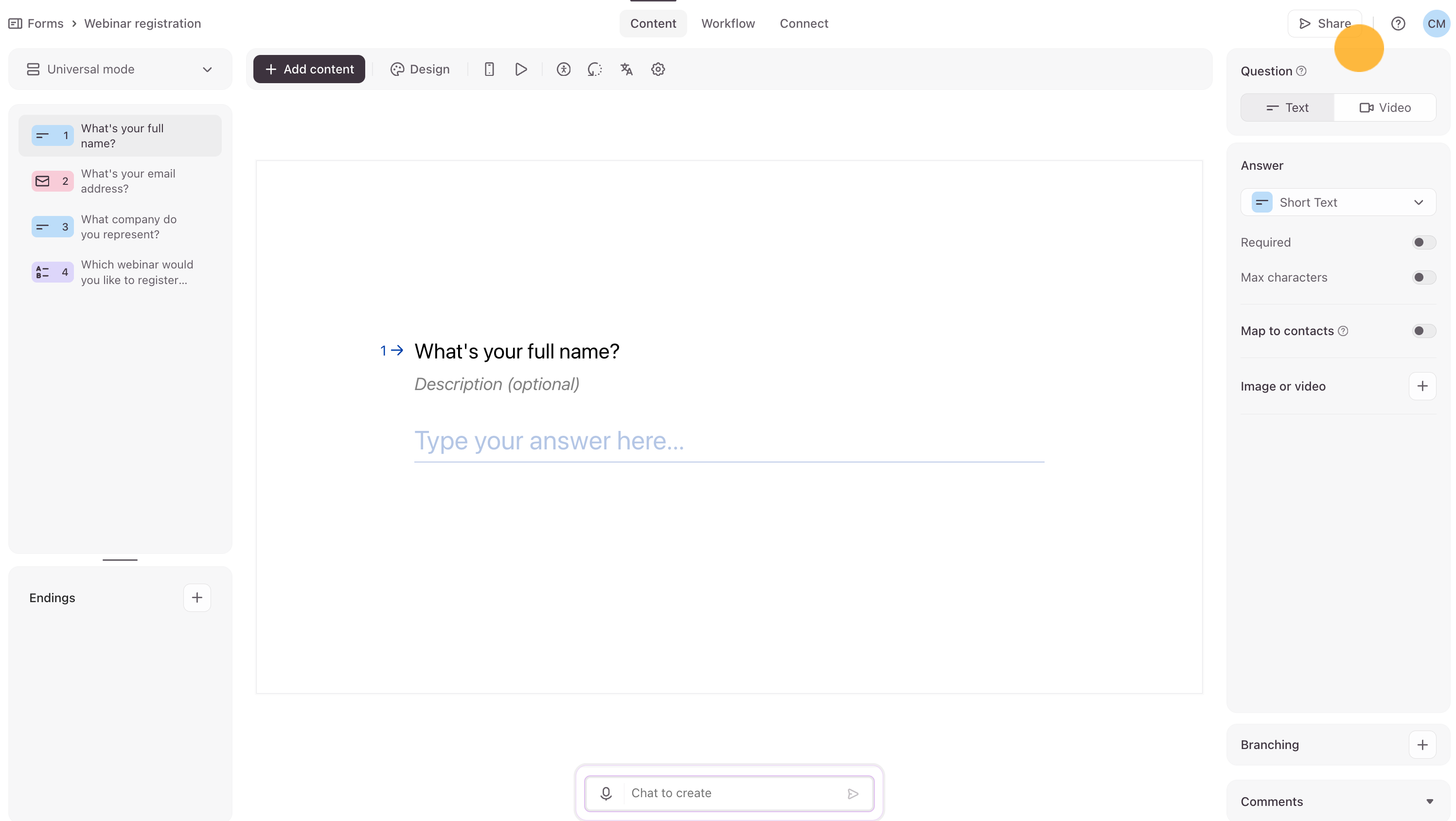
Task: Enable Max characters toggle
Action: [x=1423, y=278]
